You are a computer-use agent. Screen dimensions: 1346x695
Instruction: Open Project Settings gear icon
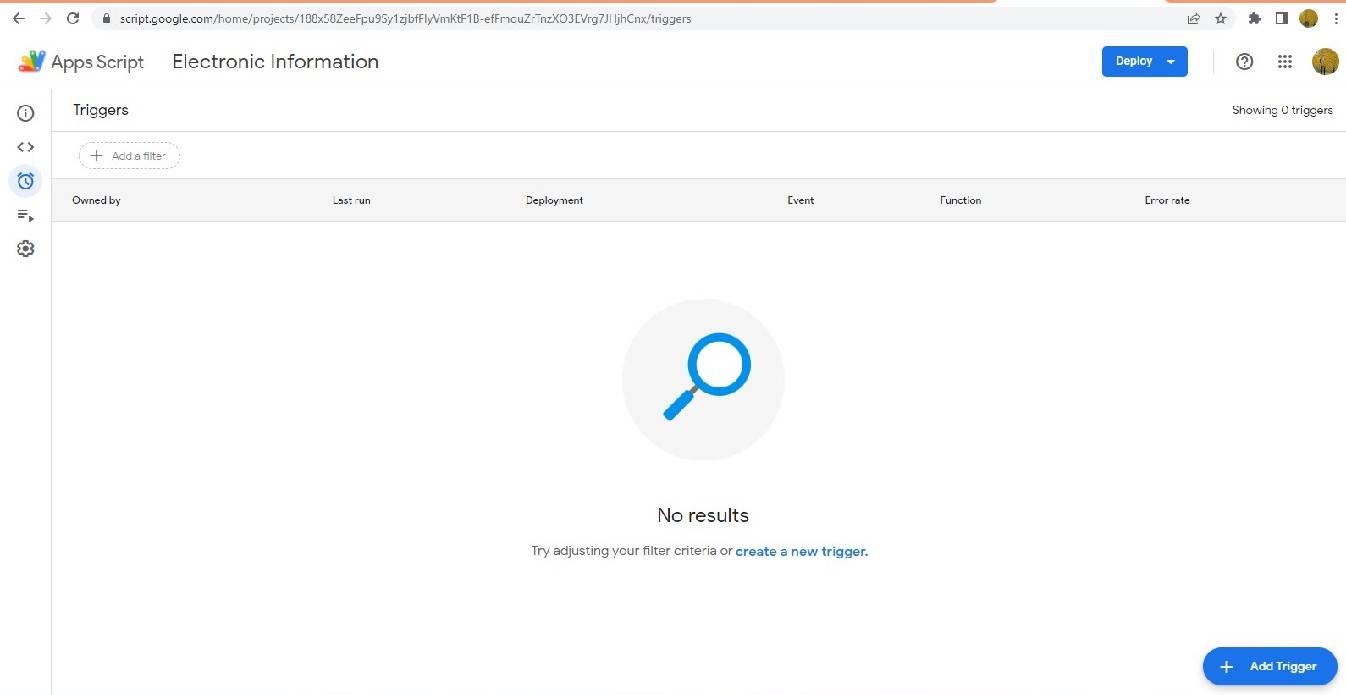26,249
